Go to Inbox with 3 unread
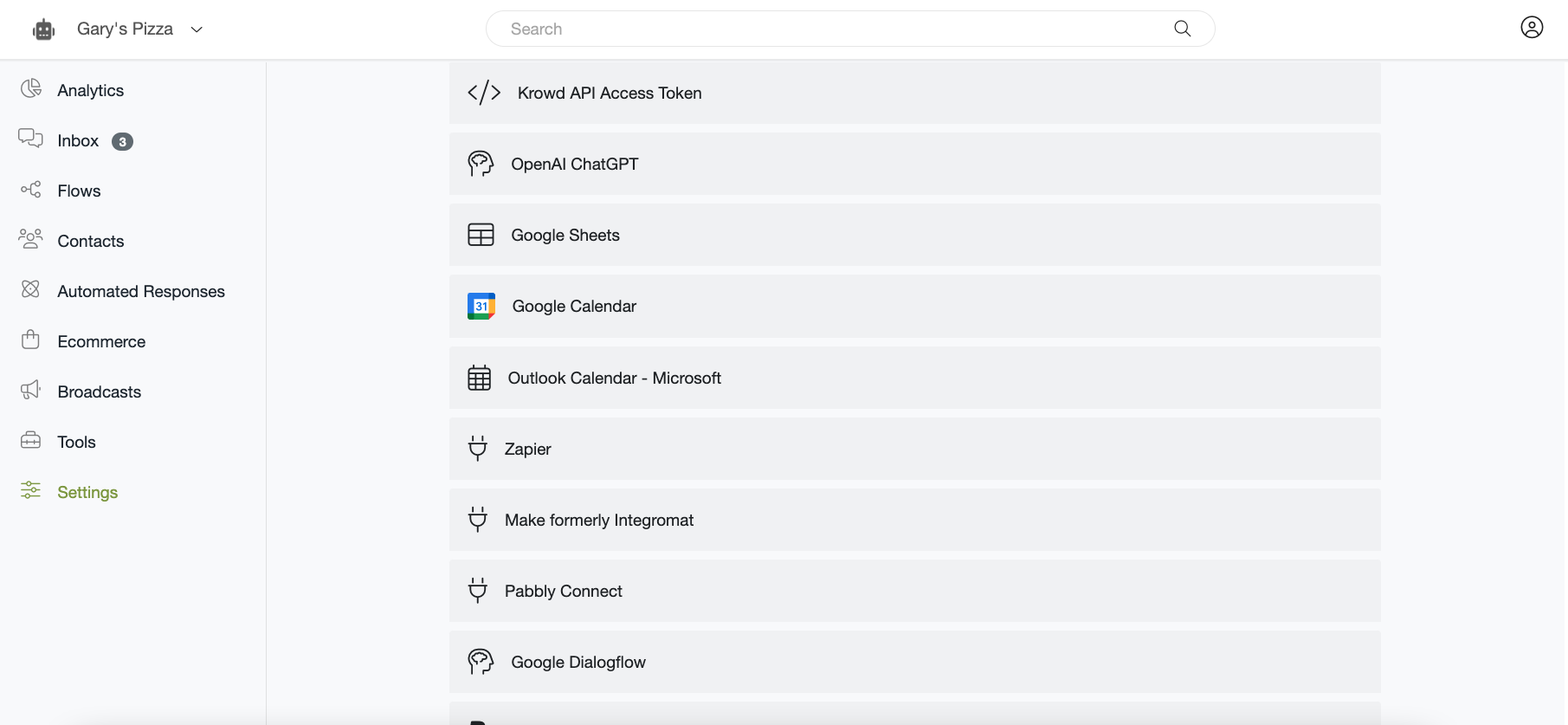The height and width of the screenshot is (725, 1568). click(x=78, y=140)
